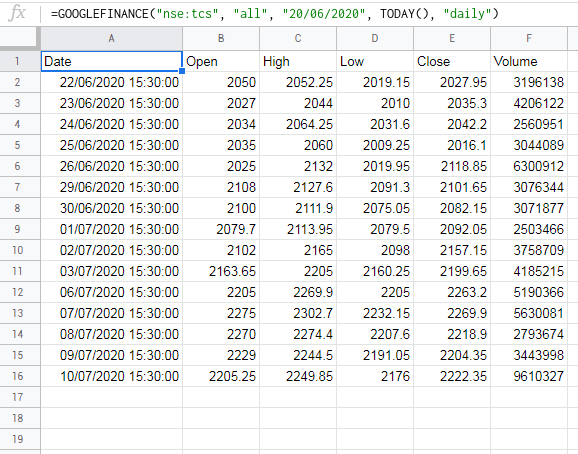Click the 'Low' header cell
This screenshot has width=578, height=454.
375,61
